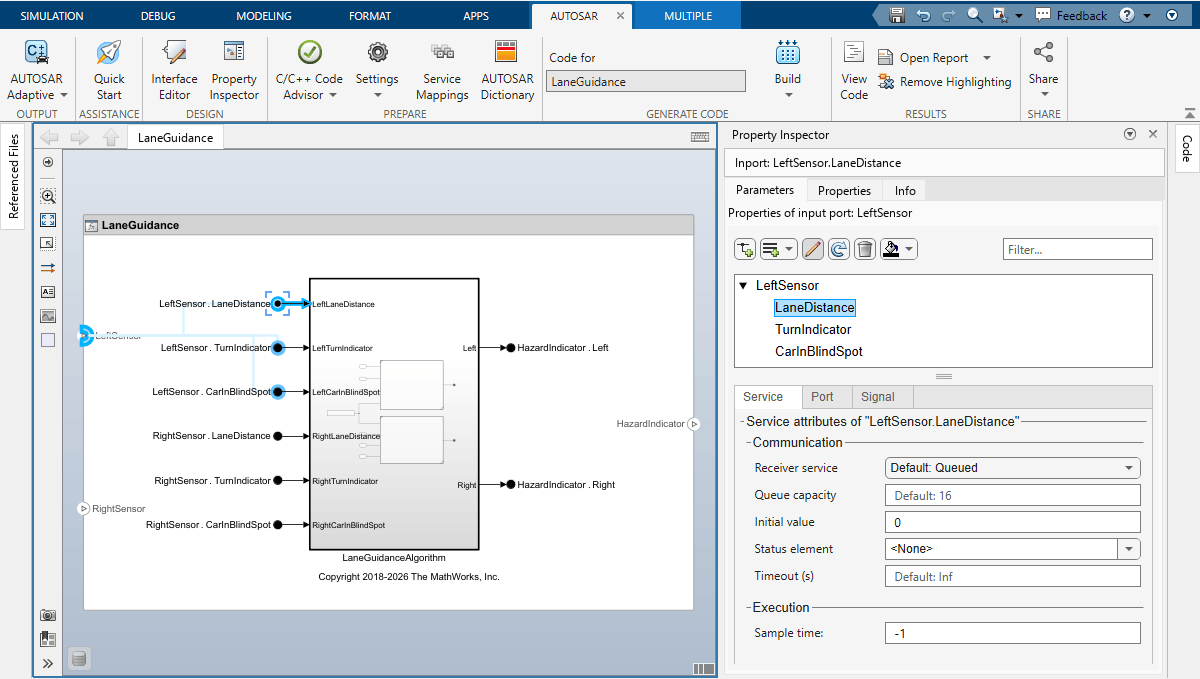This screenshot has height=679, width=1200.
Task: Click the Help question mark icon
Action: point(1127,15)
